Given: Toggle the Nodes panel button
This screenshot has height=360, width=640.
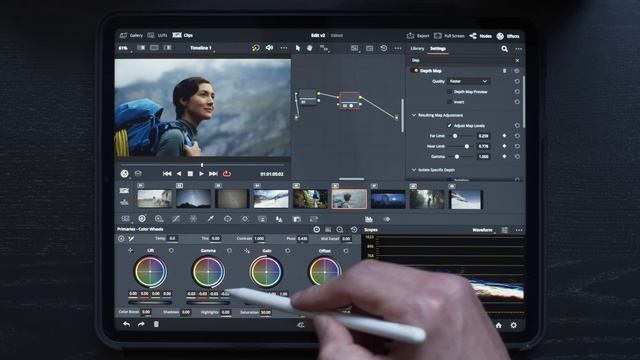Looking at the screenshot, I should 480,36.
